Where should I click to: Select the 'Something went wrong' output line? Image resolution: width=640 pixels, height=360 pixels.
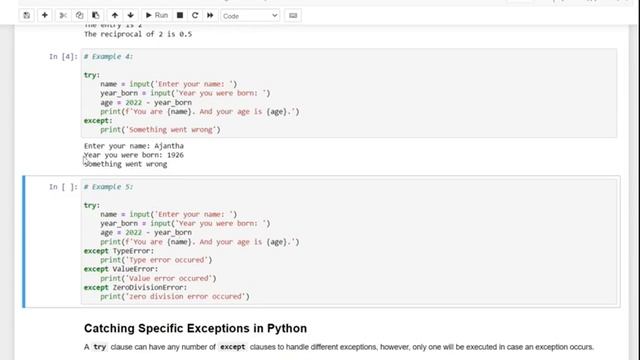[x=125, y=164]
